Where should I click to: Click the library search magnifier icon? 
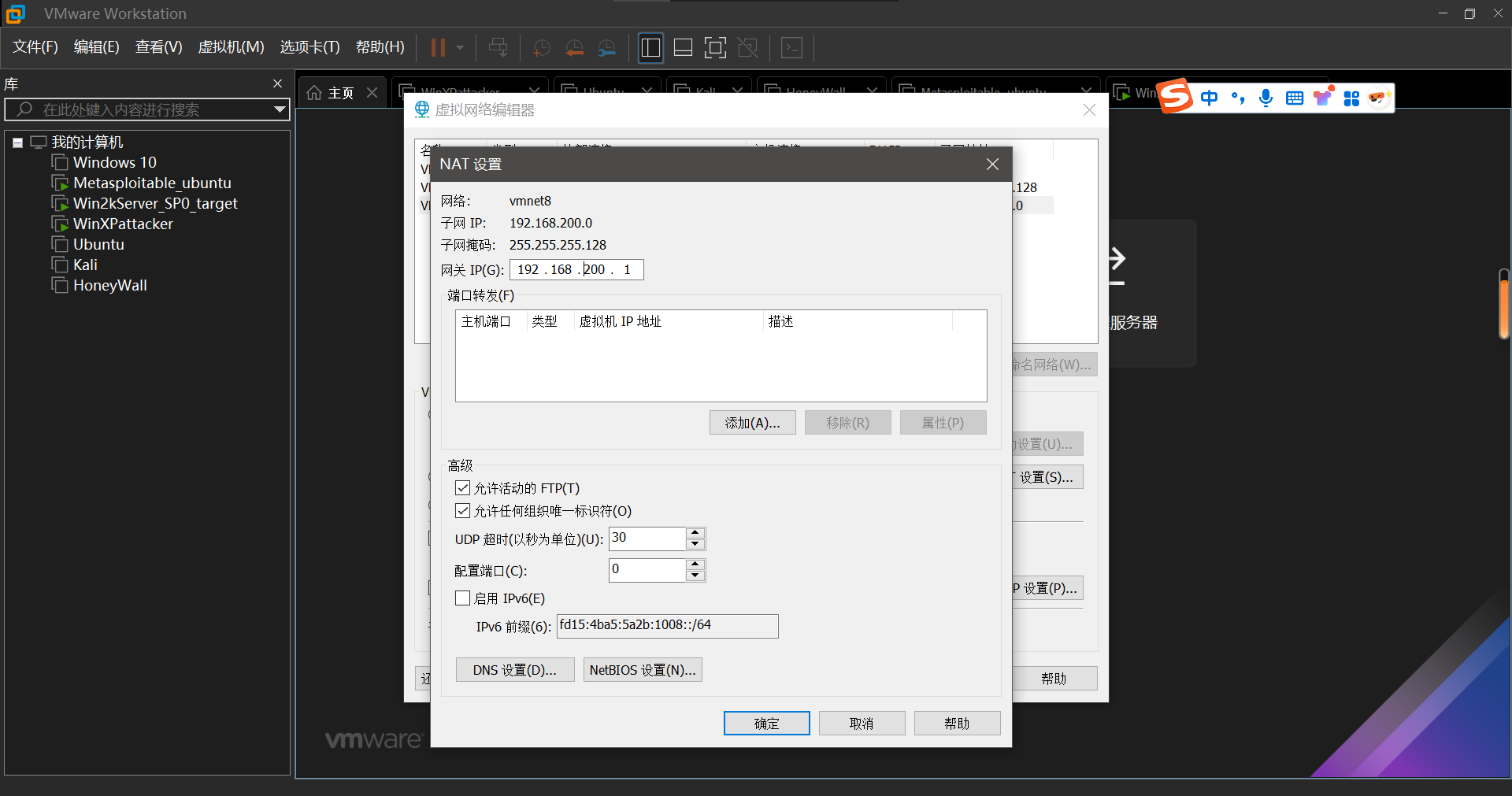[x=24, y=109]
